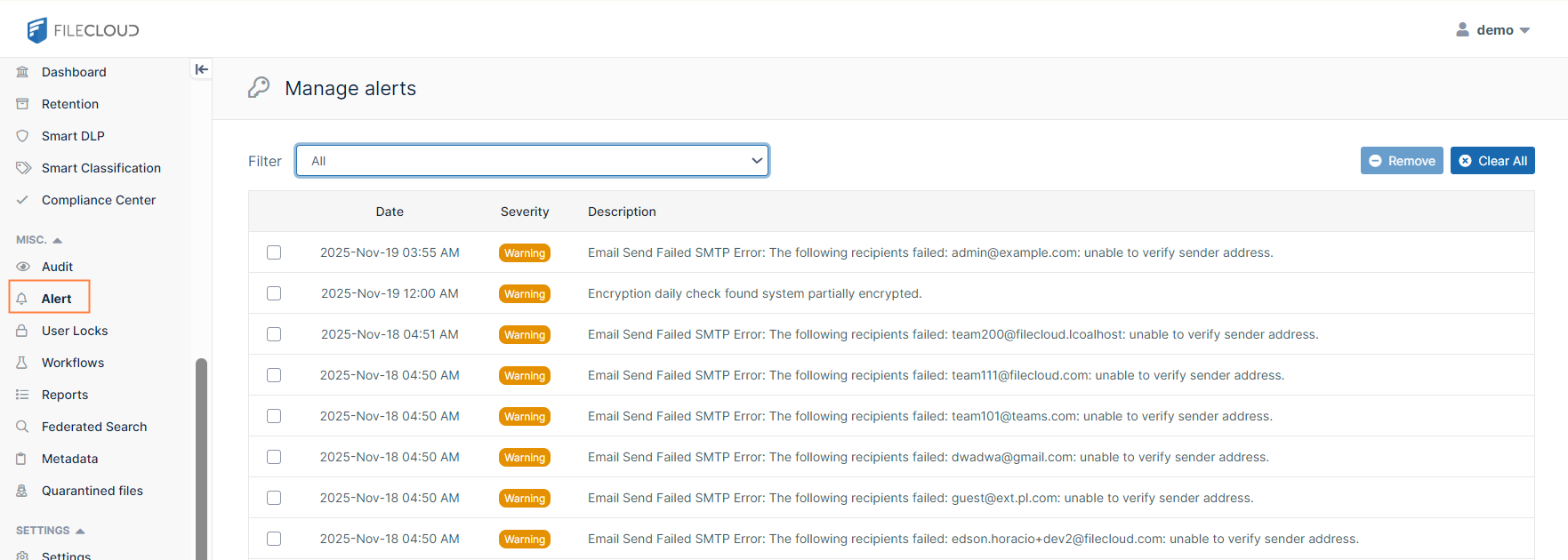Collapse the sidebar with the arrow icon
The height and width of the screenshot is (560, 1568).
(202, 69)
